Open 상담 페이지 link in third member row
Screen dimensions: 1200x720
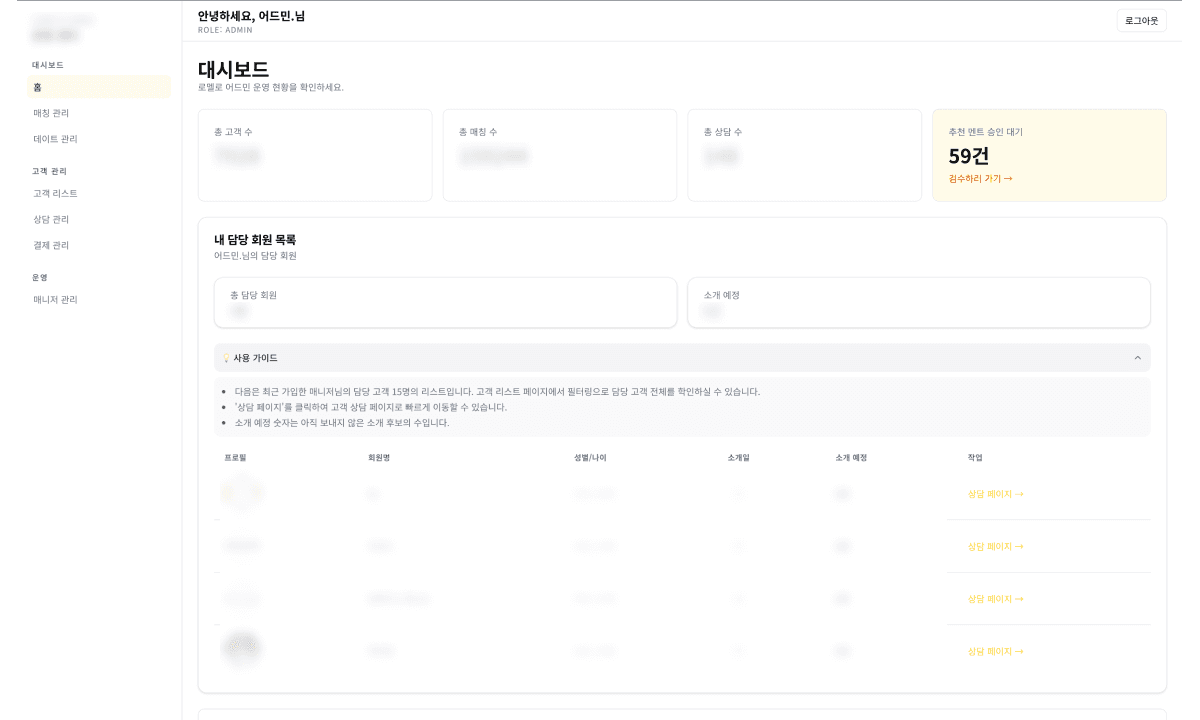[x=995, y=599]
